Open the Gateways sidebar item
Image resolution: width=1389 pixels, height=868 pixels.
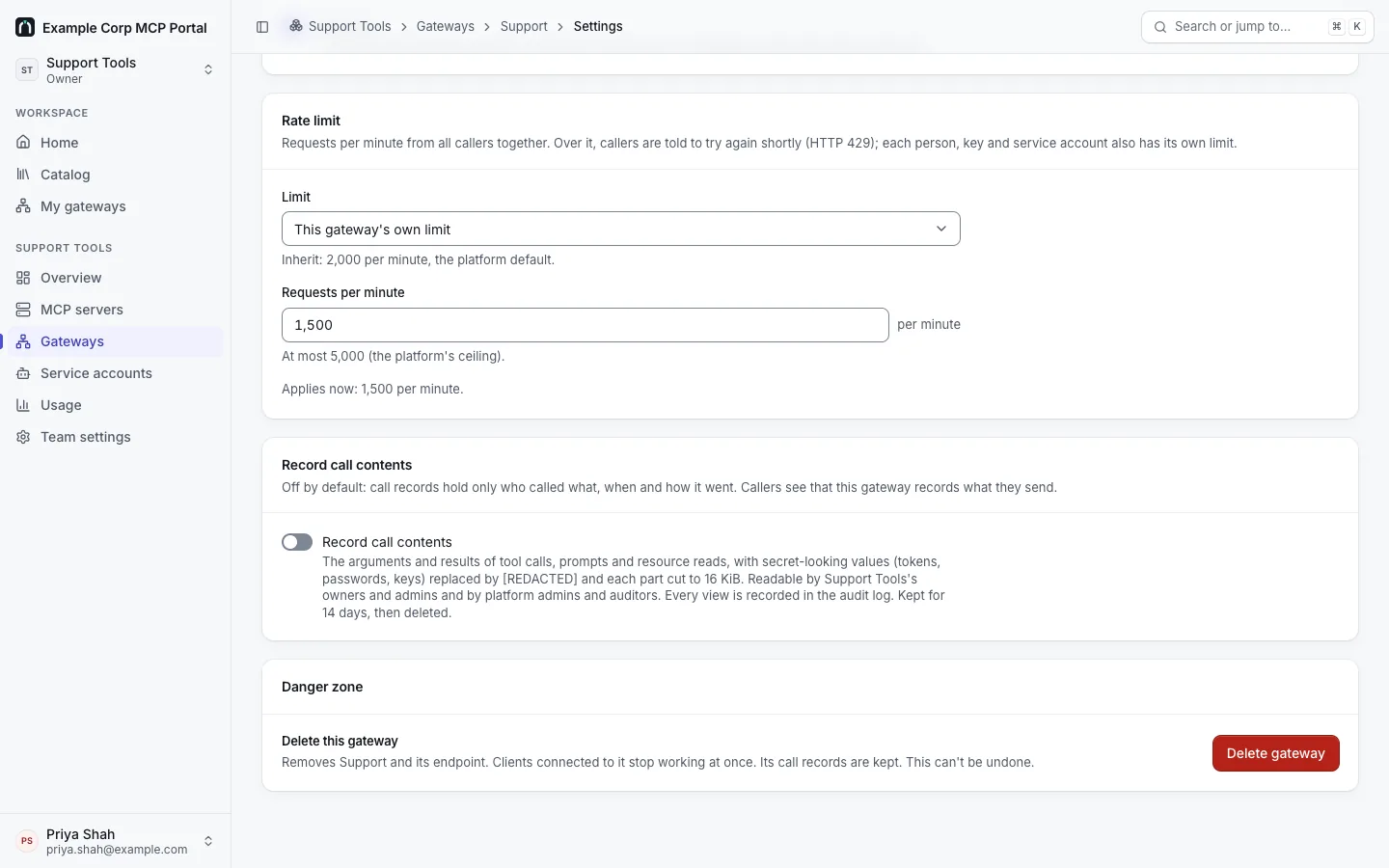tap(116, 340)
